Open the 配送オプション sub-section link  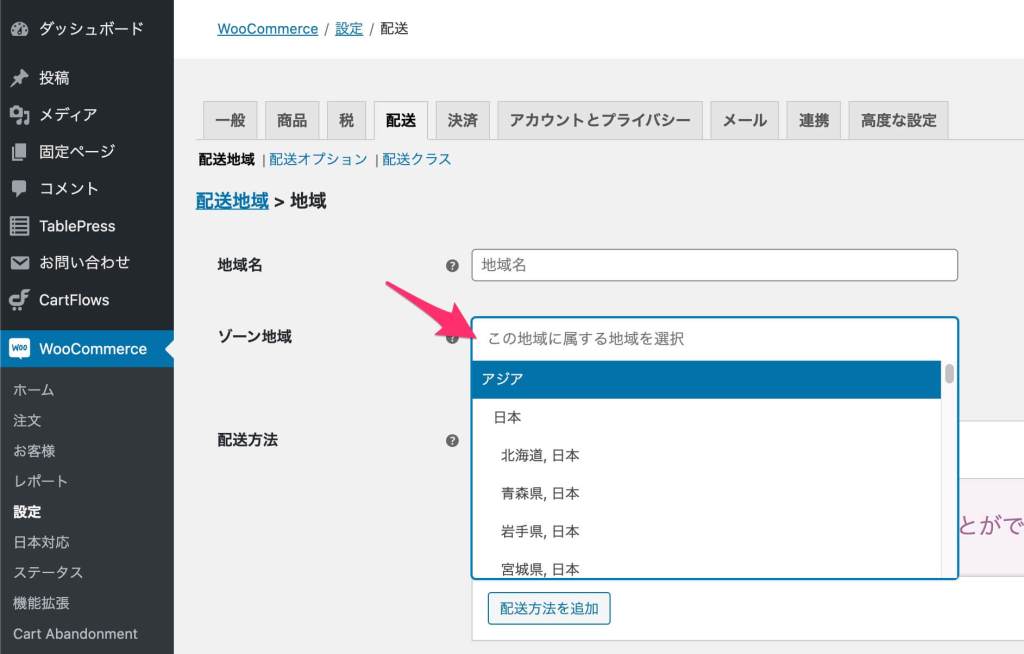click(318, 159)
